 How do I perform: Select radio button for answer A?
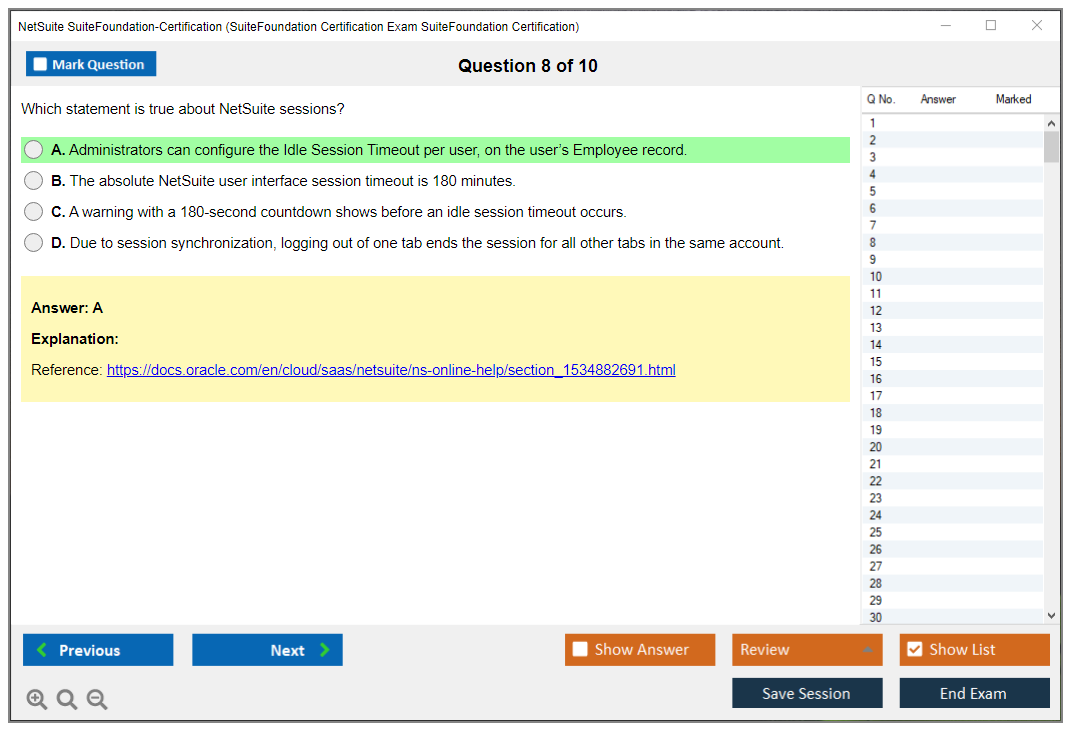pos(34,149)
